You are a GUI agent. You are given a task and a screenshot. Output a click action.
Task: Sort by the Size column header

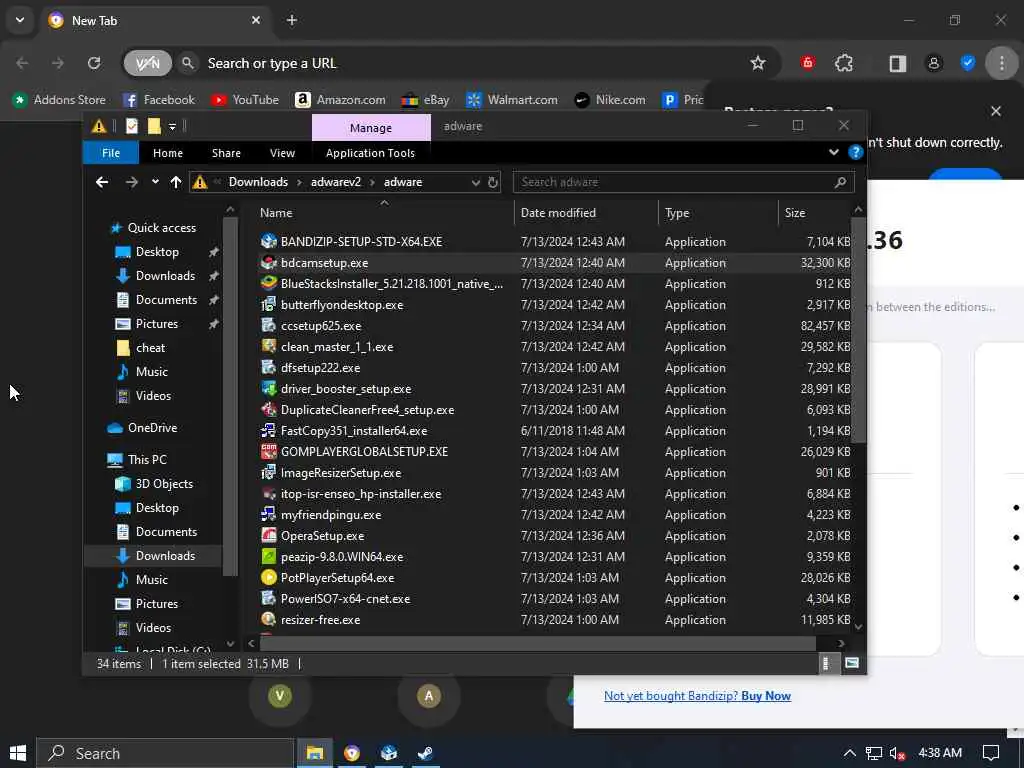tap(795, 213)
